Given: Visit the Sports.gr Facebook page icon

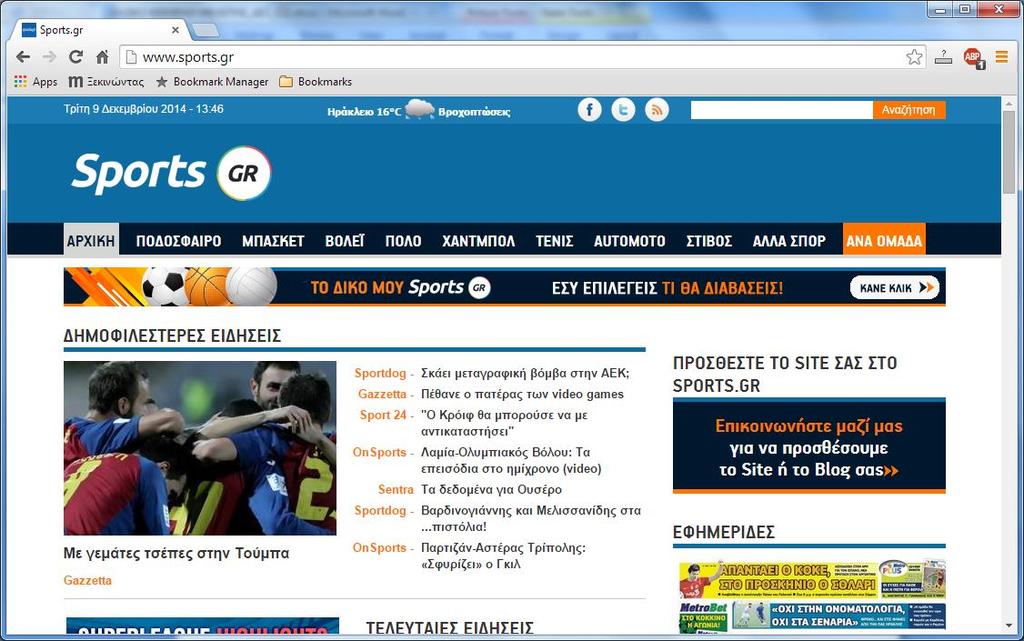Looking at the screenshot, I should click(x=589, y=110).
